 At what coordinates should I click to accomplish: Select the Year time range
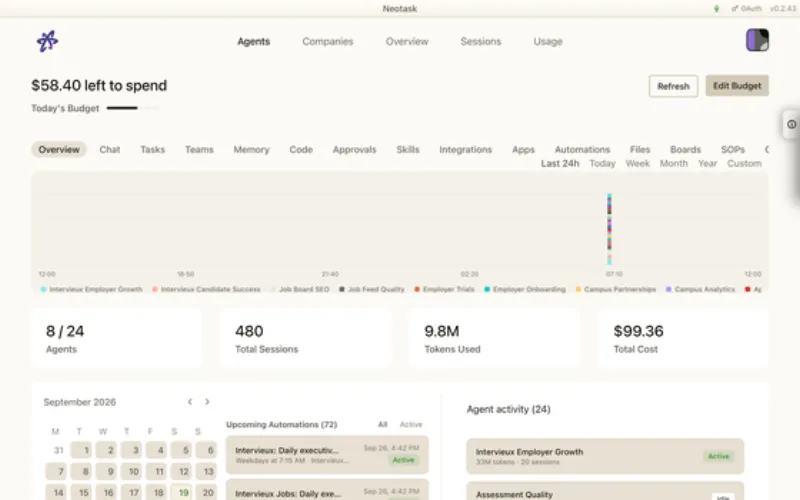708,163
